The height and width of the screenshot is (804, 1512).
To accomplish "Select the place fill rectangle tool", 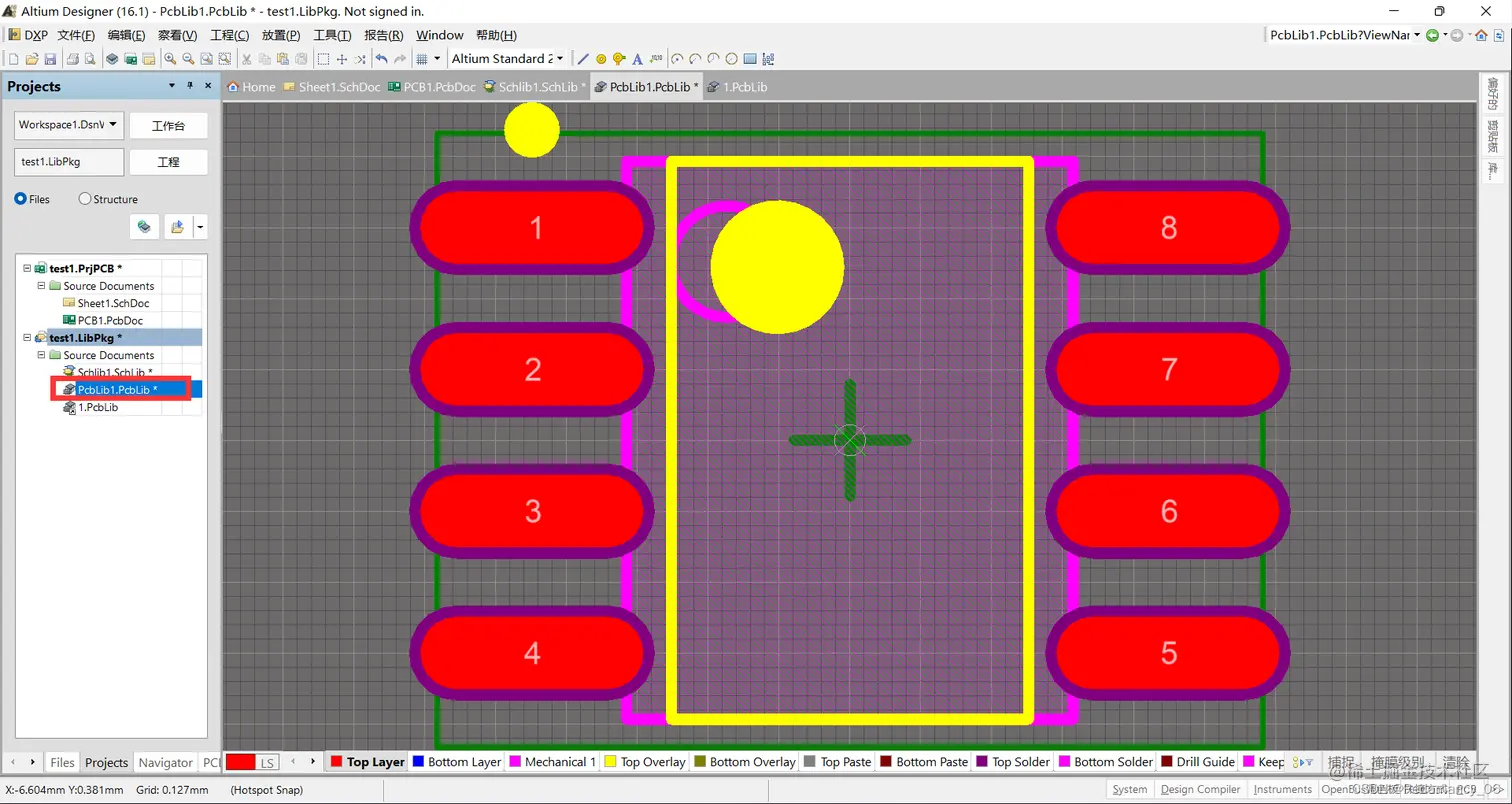I will tap(749, 59).
